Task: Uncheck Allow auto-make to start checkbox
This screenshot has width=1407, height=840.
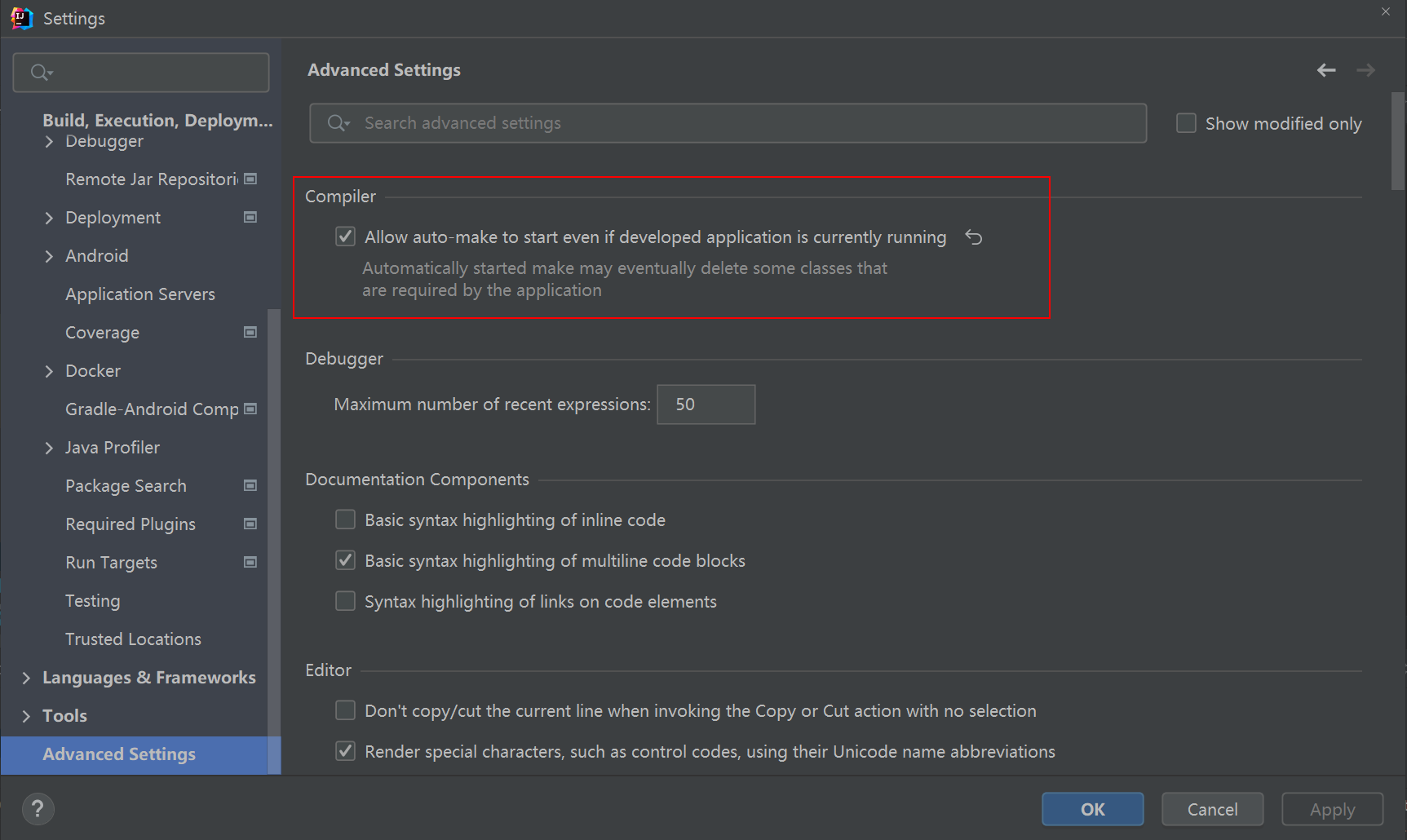Action: [346, 237]
